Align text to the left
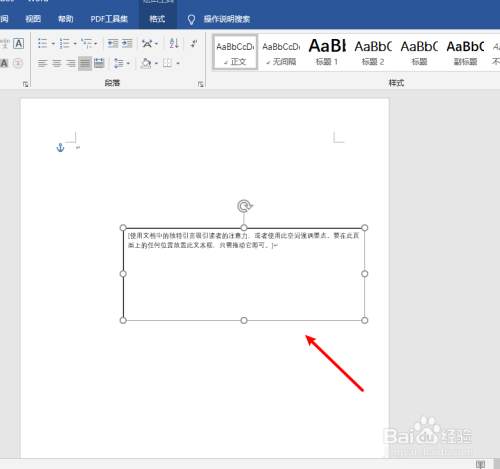The height and width of the screenshot is (469, 500). (42, 63)
